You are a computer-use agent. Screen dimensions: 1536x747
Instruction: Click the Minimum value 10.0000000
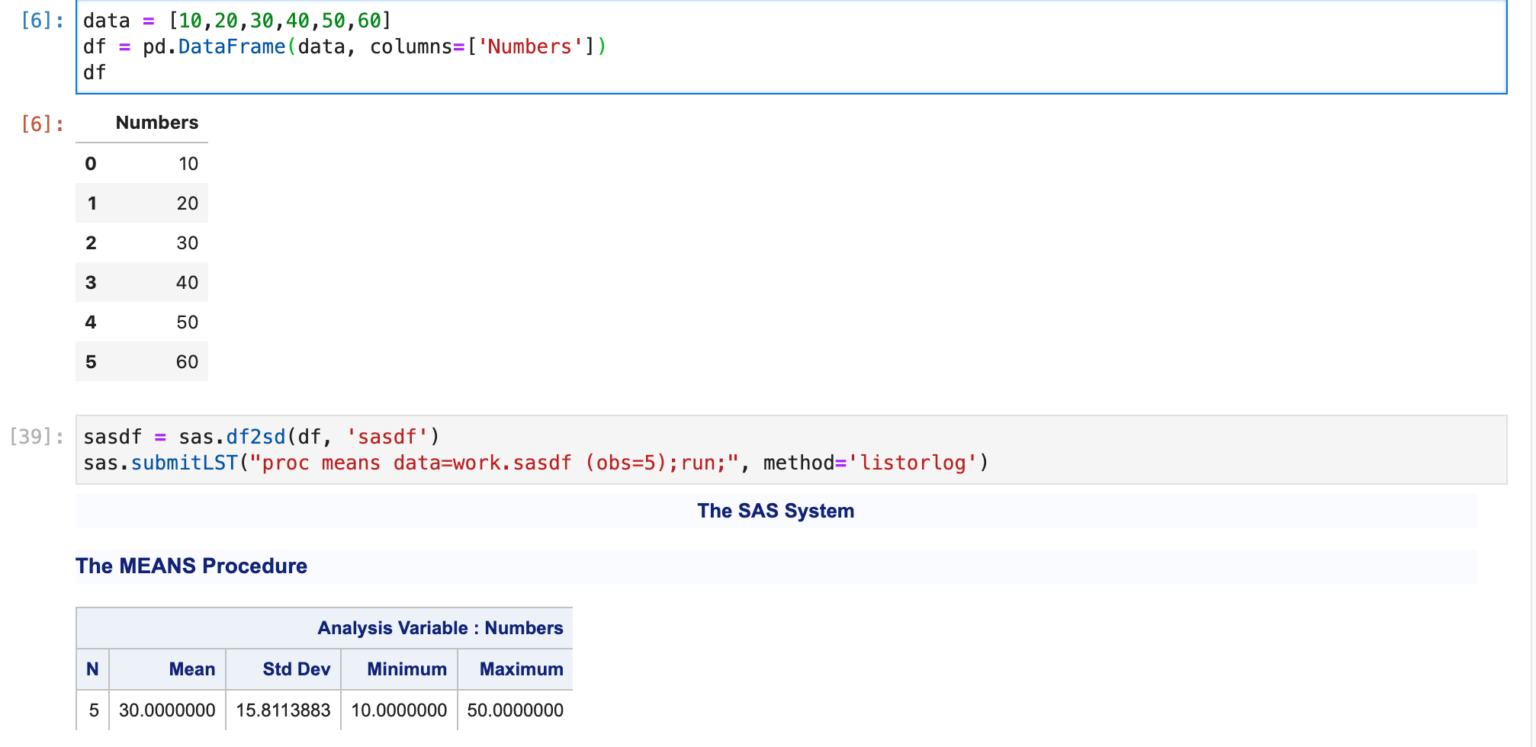pos(399,710)
